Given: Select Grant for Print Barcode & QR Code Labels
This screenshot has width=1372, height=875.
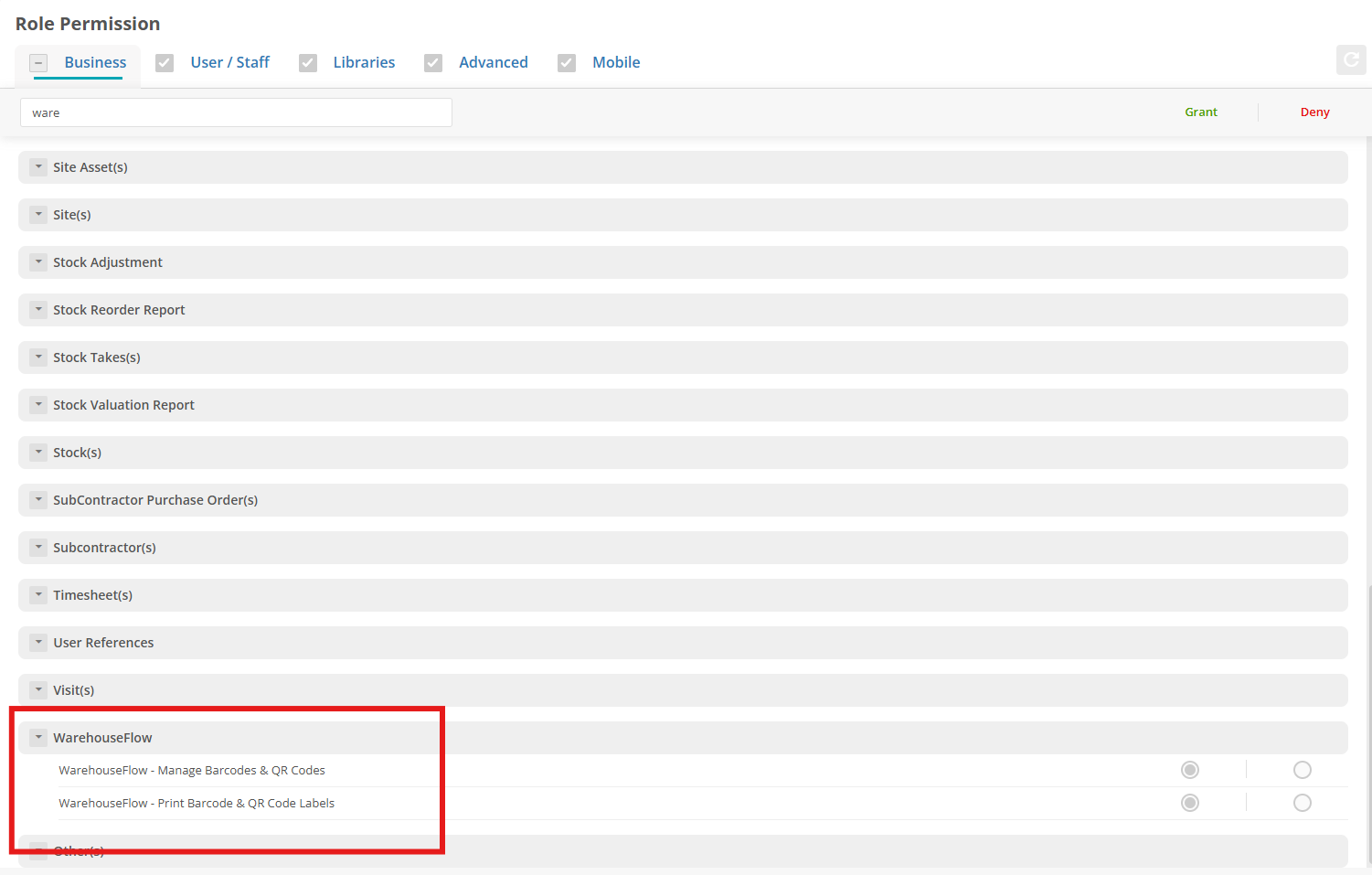Looking at the screenshot, I should pos(1190,803).
